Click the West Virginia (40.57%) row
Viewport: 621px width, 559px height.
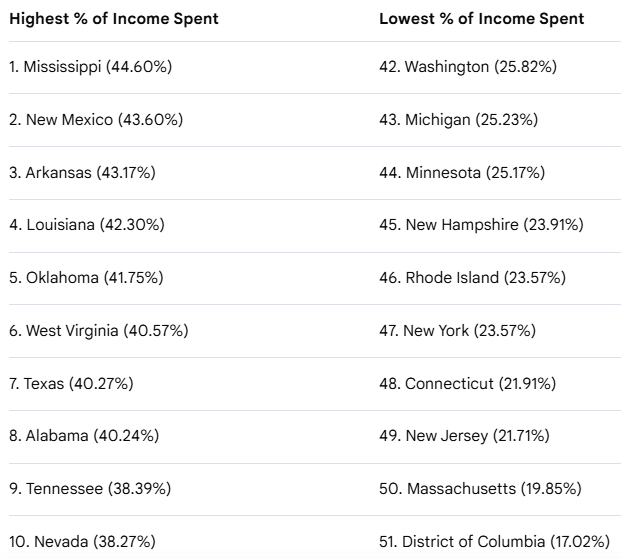coord(99,331)
